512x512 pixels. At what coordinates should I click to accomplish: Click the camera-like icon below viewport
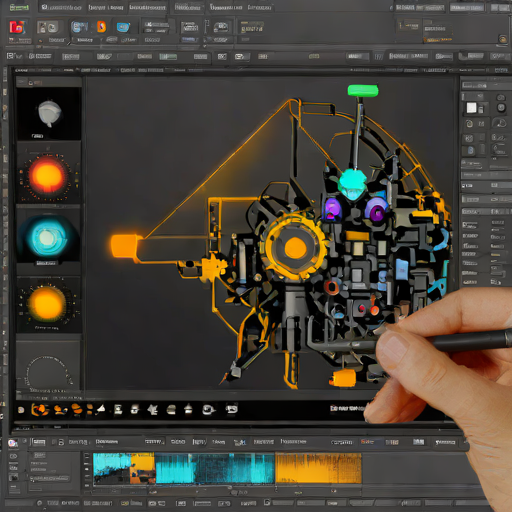(208, 409)
